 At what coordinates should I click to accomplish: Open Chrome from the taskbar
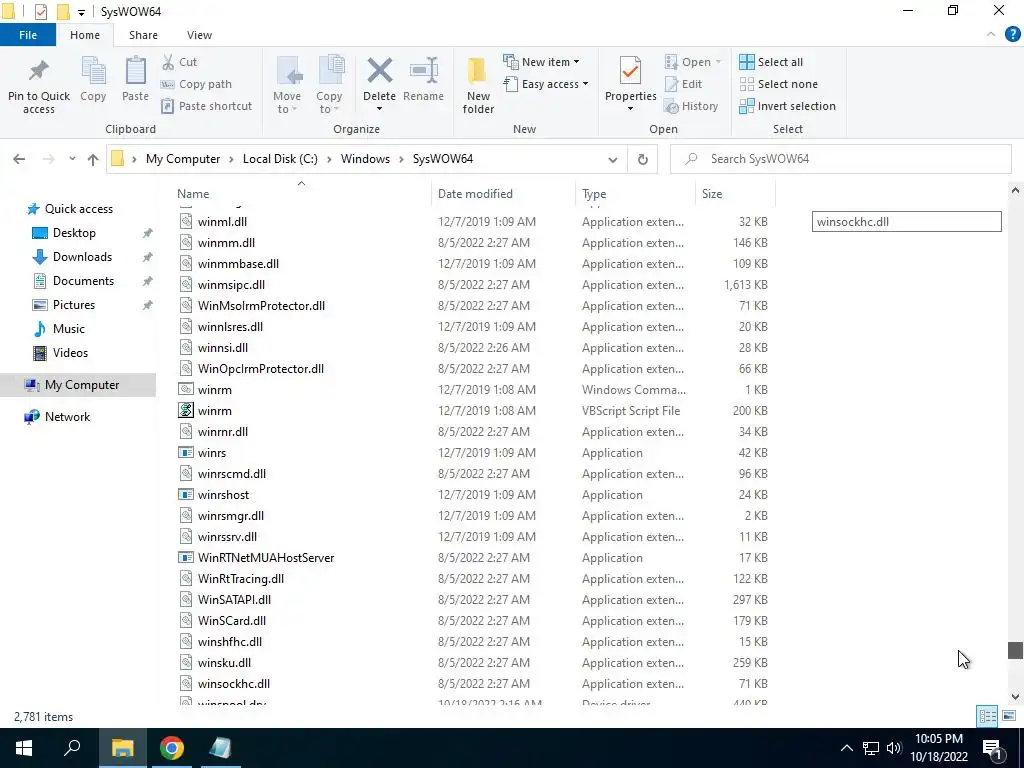(x=172, y=748)
